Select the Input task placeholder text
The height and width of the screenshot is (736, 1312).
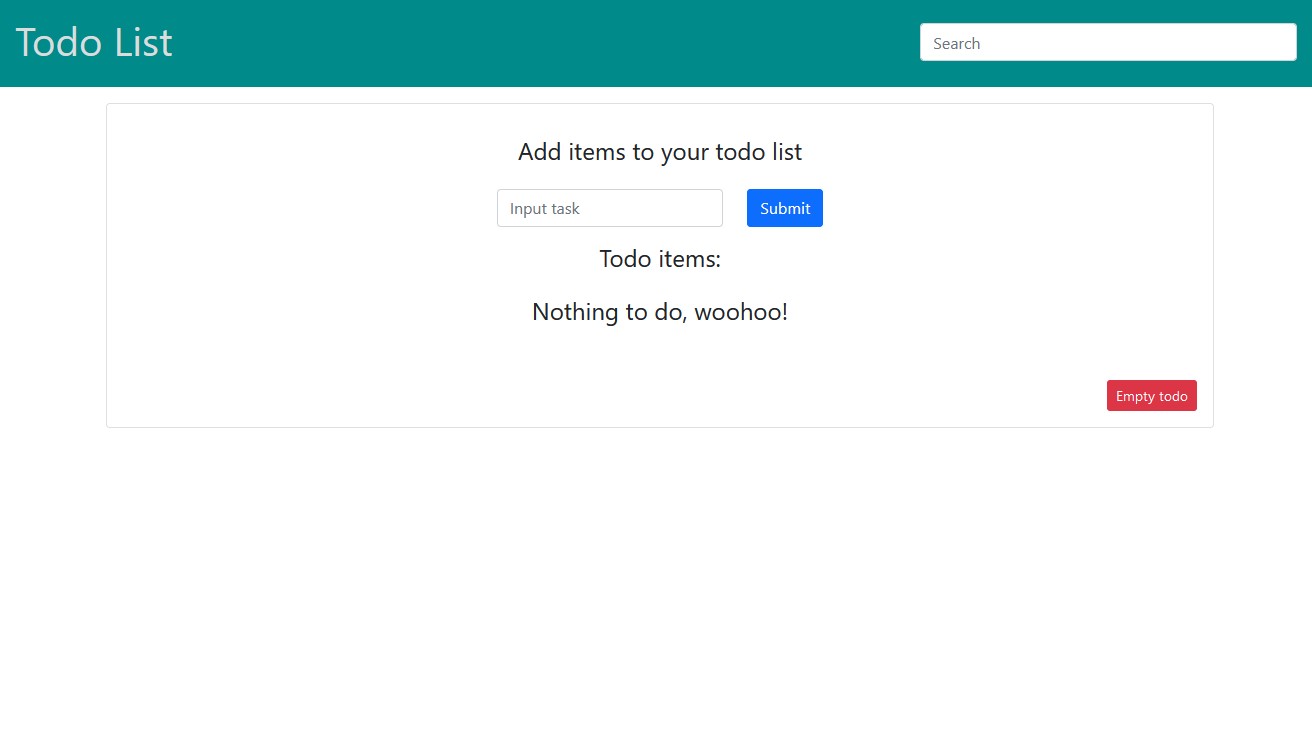pos(544,208)
